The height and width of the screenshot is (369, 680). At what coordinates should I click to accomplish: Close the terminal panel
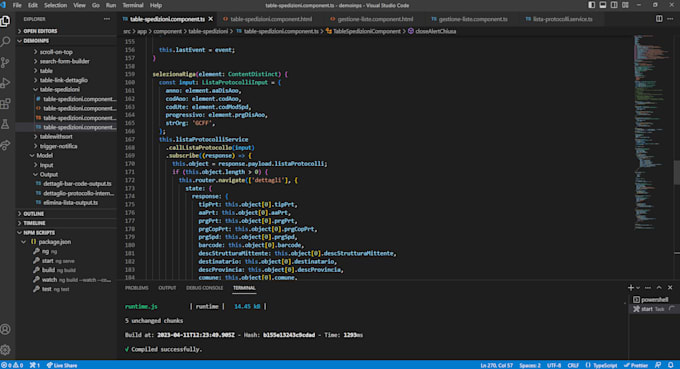[670, 287]
